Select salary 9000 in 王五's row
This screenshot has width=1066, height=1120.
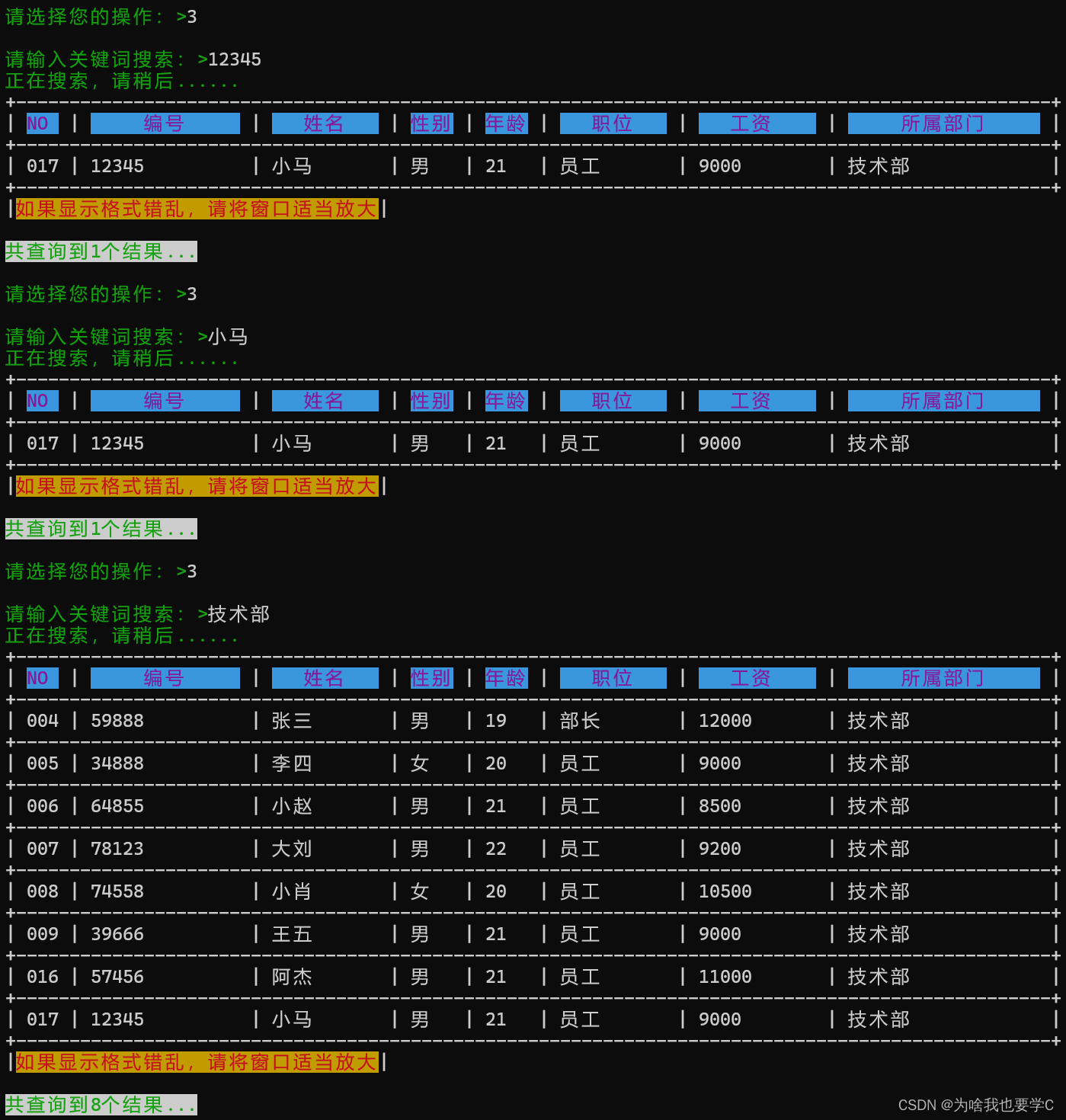tap(720, 934)
